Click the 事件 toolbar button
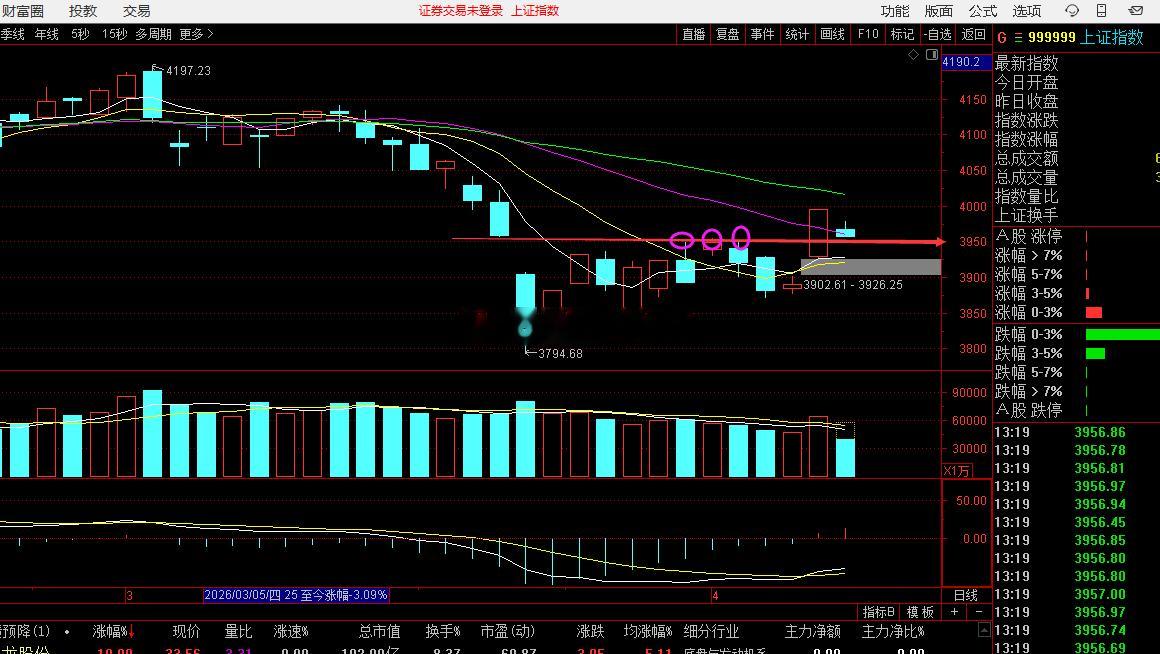1160x654 pixels. tap(762, 34)
